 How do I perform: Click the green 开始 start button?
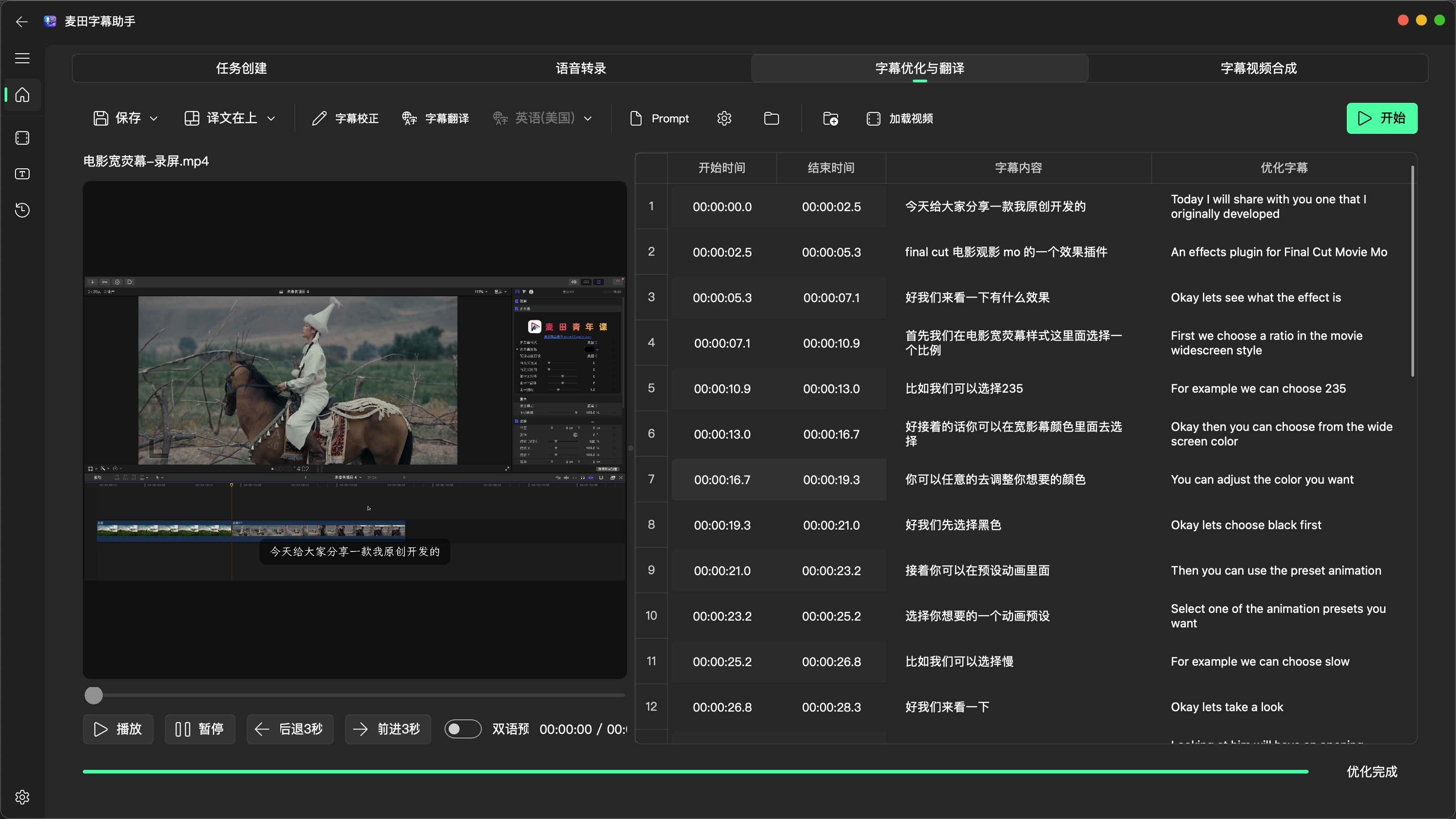click(x=1381, y=118)
